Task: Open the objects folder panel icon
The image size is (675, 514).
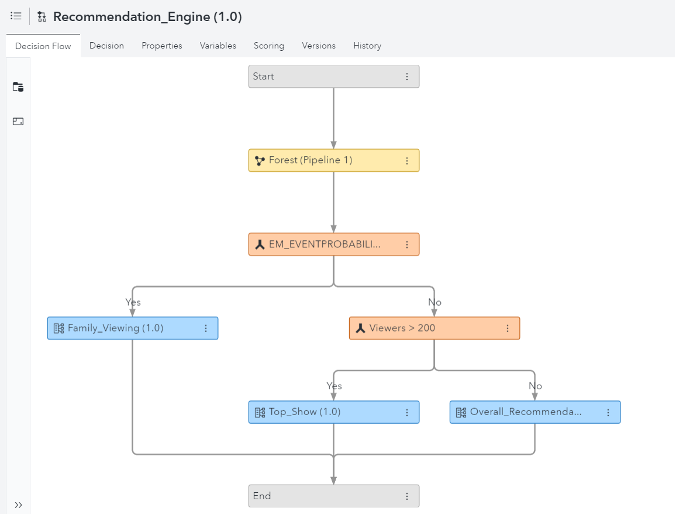Action: 18,87
